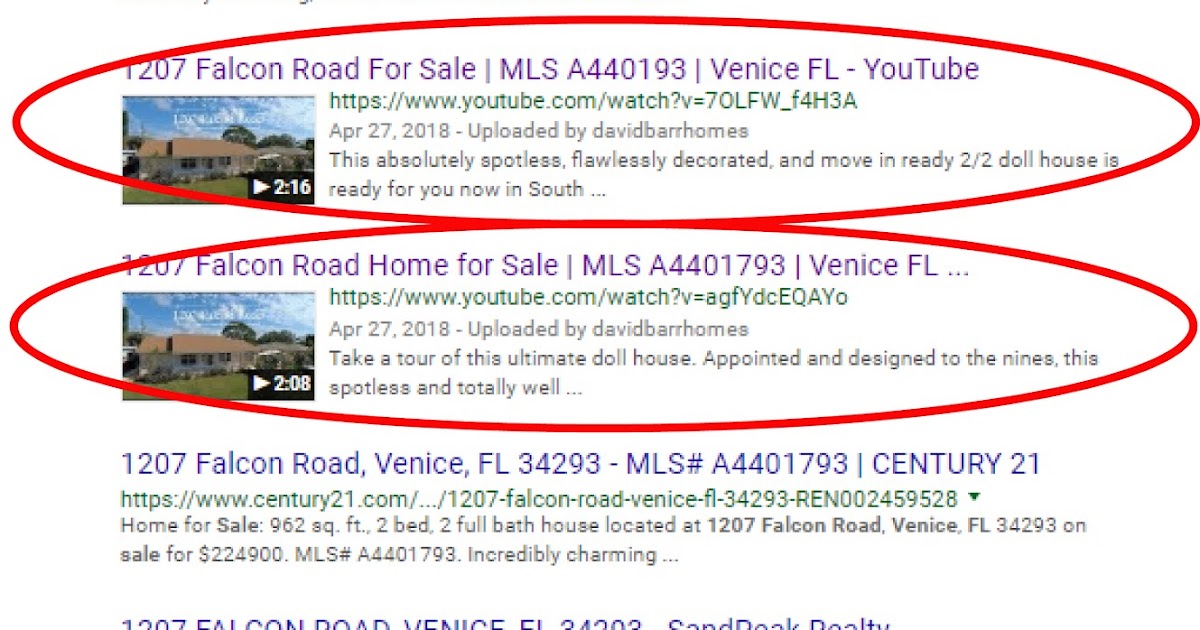Click the YouTube URL ending in 7OLFW_f4H3A
Screen dimensions: 1200x630
[593, 101]
